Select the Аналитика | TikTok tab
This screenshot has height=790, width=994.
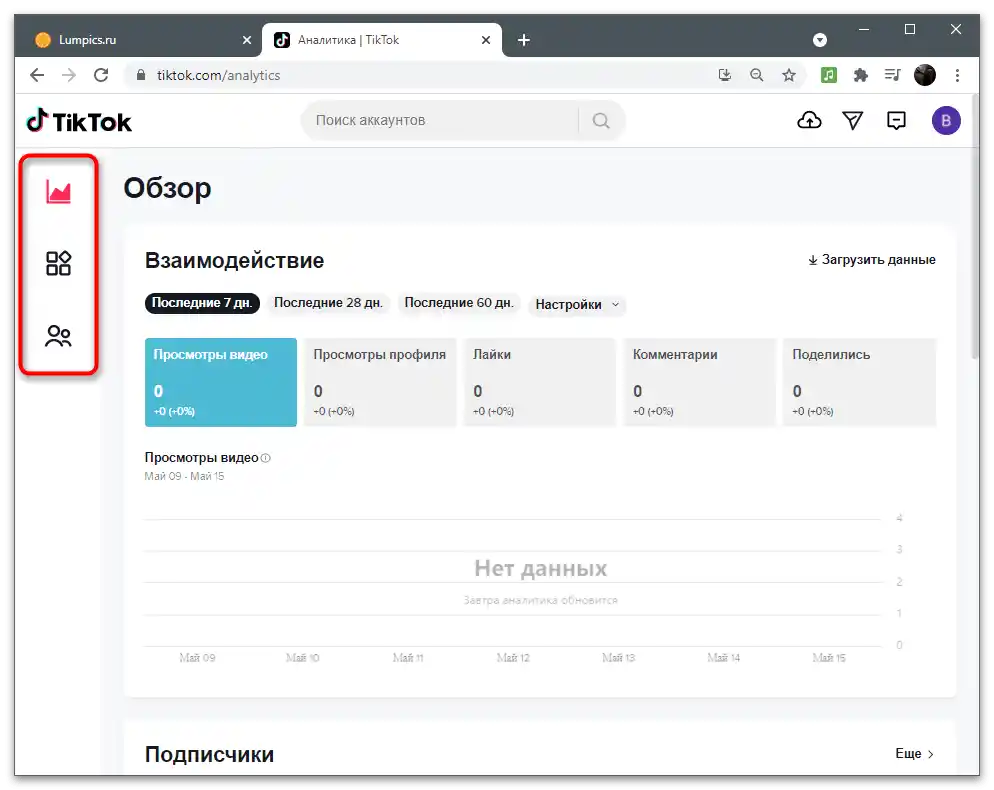point(382,40)
